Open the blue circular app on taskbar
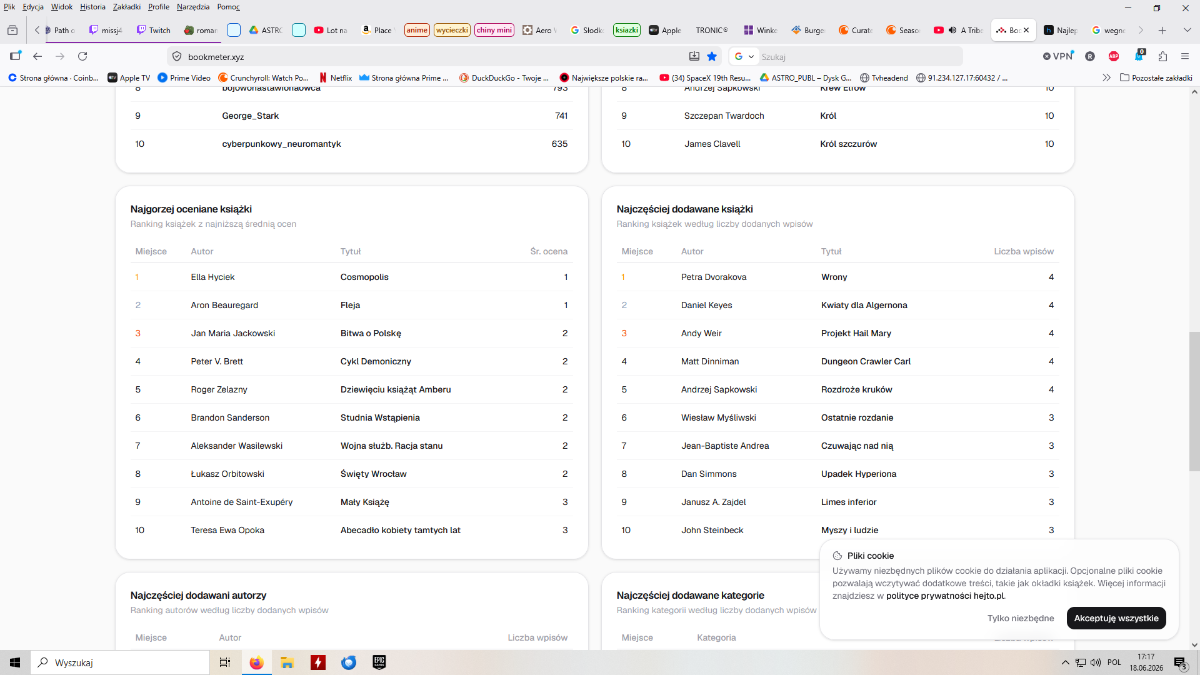This screenshot has width=1200, height=675. [x=349, y=662]
